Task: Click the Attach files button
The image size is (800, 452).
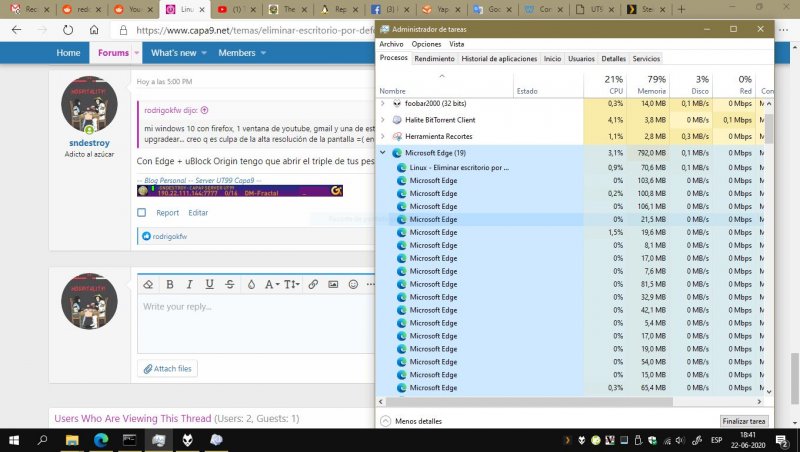Action: (x=167, y=369)
